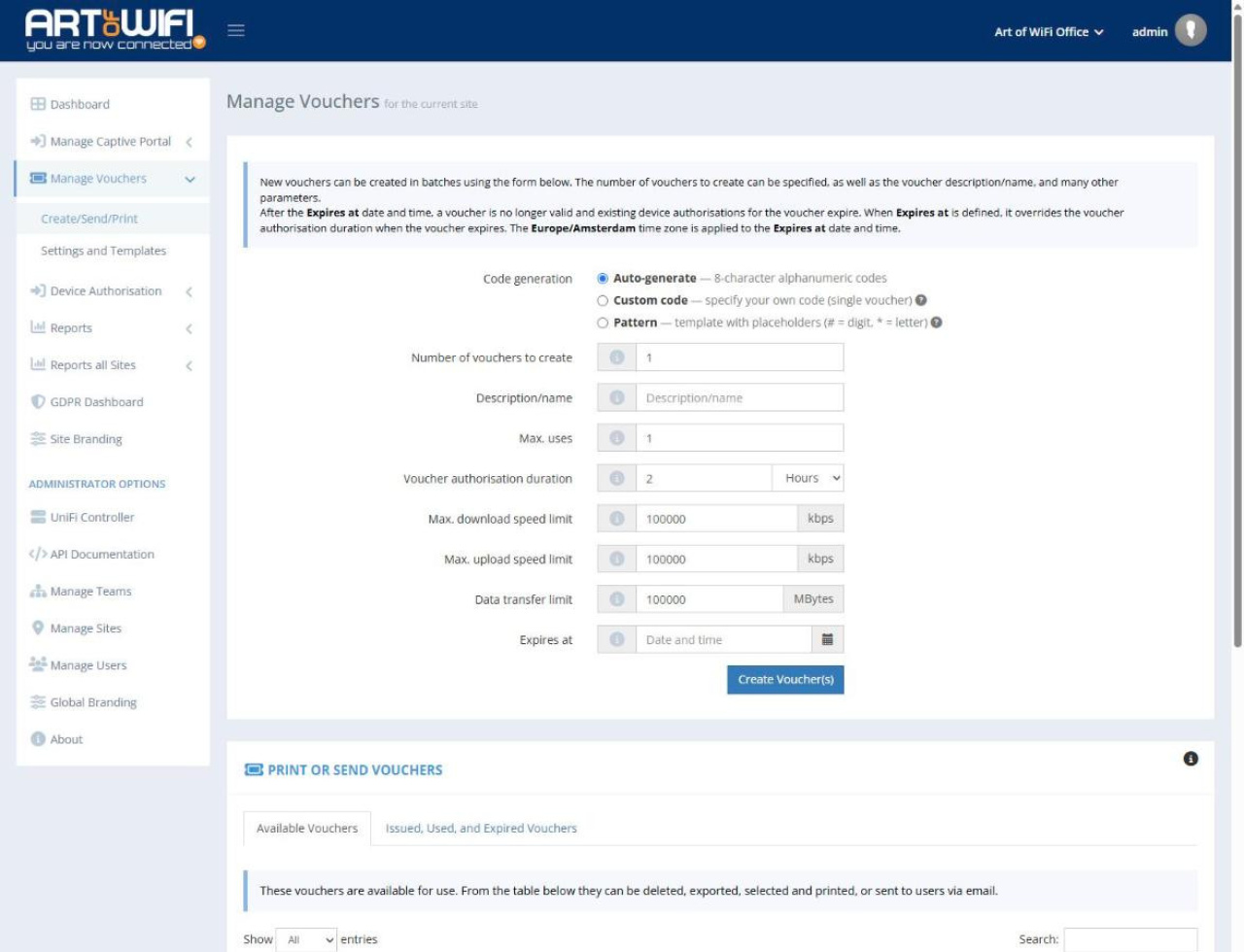Open API Documentation link
1244x952 pixels.
click(x=113, y=555)
